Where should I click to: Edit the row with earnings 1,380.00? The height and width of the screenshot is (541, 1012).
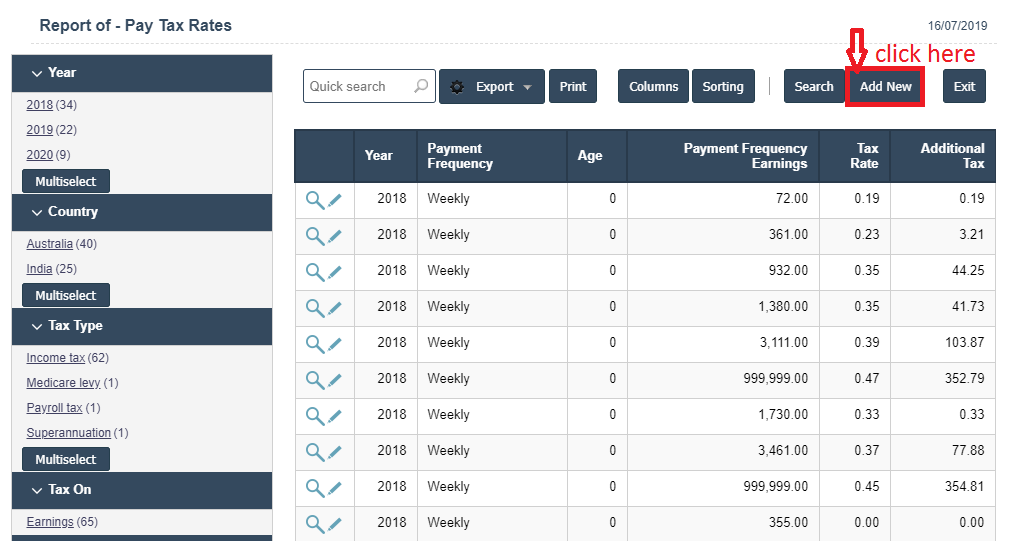pos(335,308)
